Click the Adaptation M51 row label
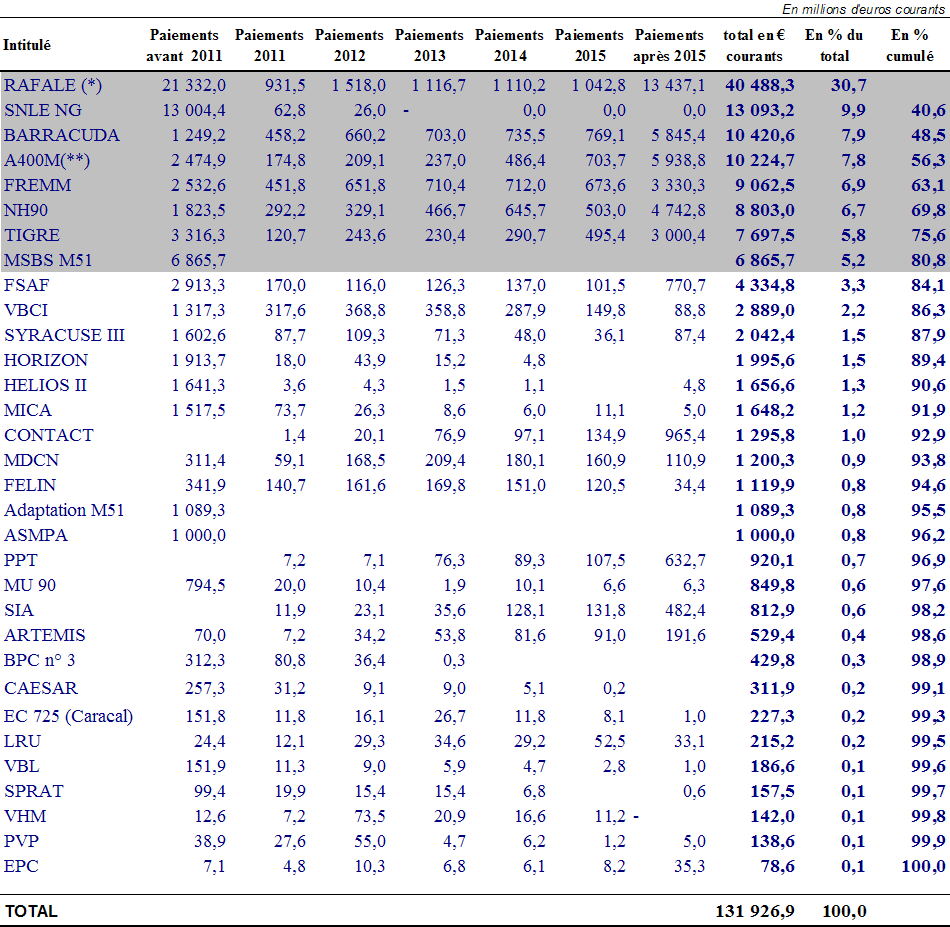The height and width of the screenshot is (927, 950). point(64,510)
